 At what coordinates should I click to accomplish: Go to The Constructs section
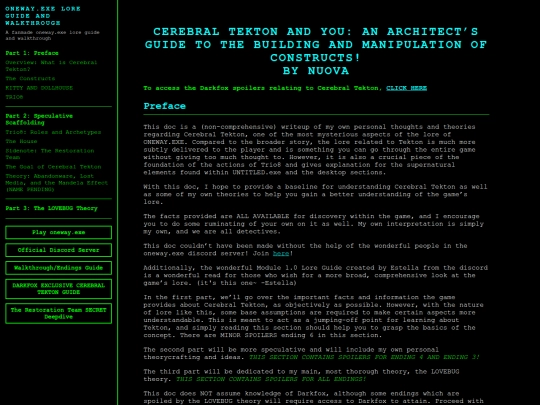click(30, 79)
